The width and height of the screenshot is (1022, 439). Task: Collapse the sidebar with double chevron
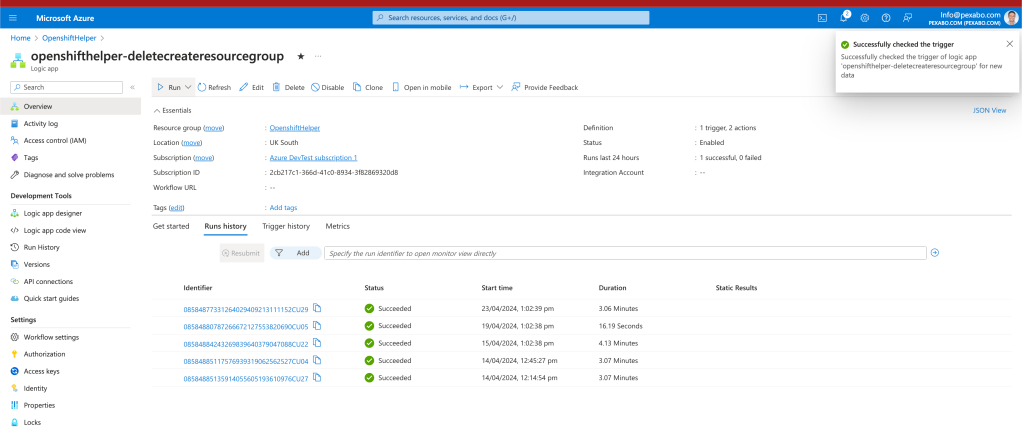click(x=132, y=87)
